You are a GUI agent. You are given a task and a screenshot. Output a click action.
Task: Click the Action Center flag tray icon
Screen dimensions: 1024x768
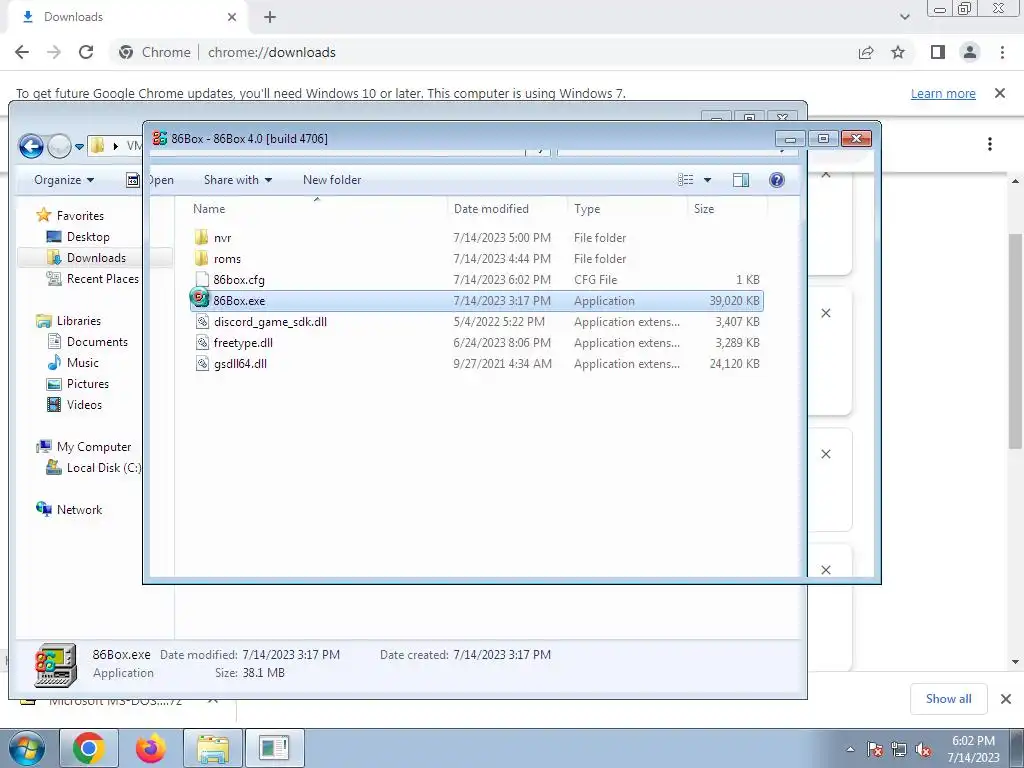click(875, 749)
